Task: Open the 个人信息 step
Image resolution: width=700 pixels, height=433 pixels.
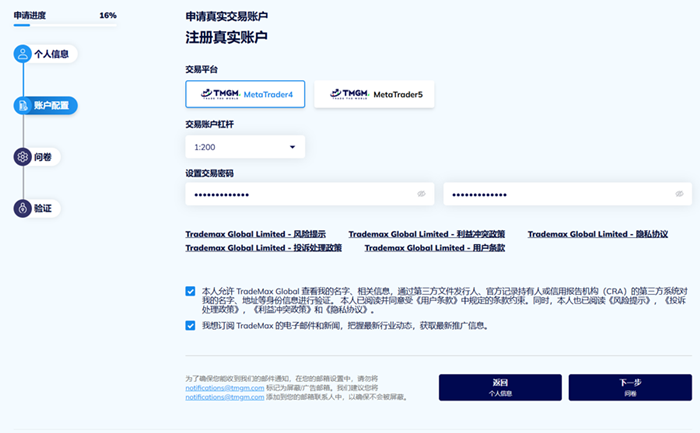Action: (x=45, y=54)
